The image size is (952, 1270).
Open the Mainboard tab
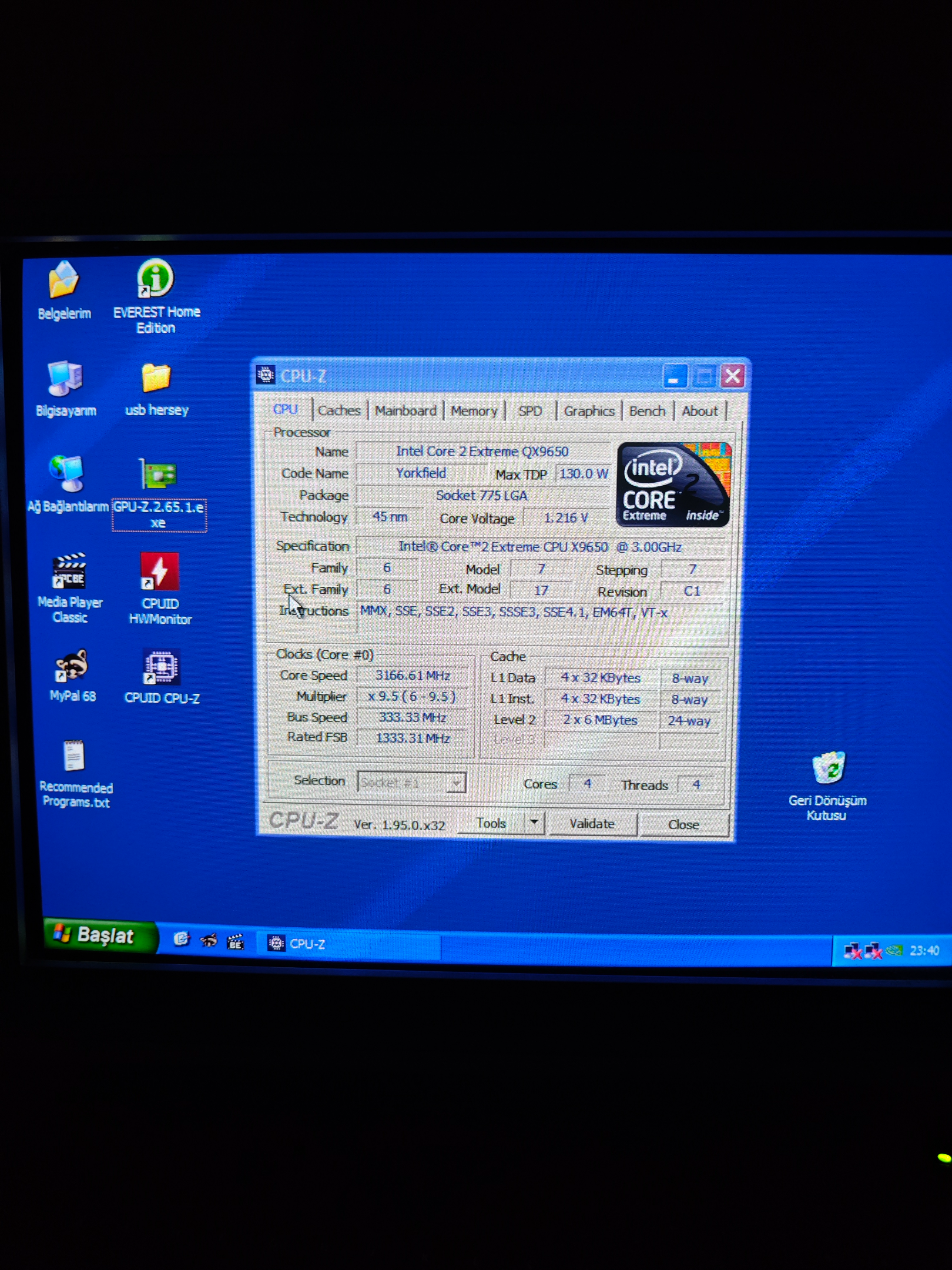[x=405, y=410]
